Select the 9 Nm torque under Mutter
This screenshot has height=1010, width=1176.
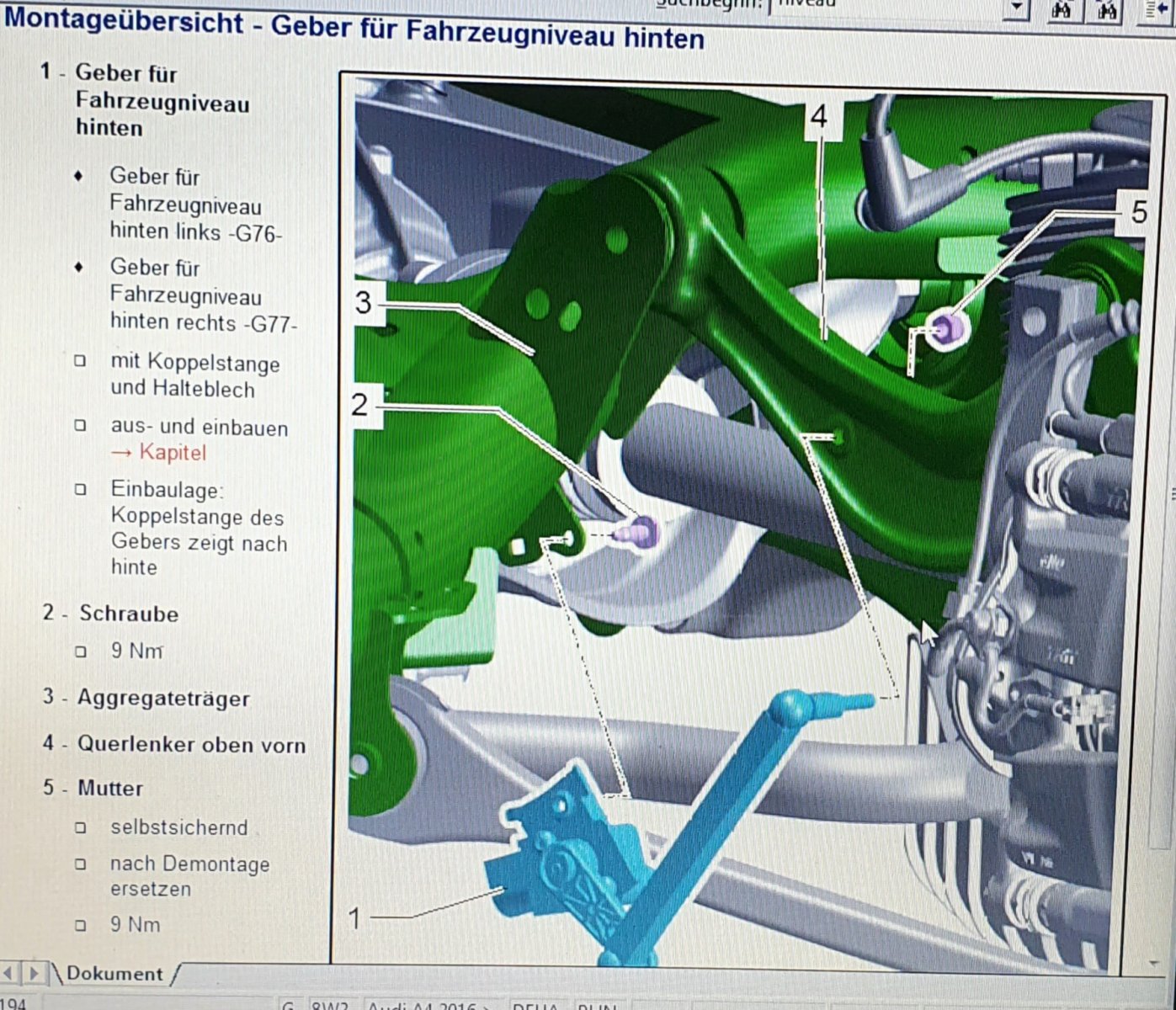point(135,924)
